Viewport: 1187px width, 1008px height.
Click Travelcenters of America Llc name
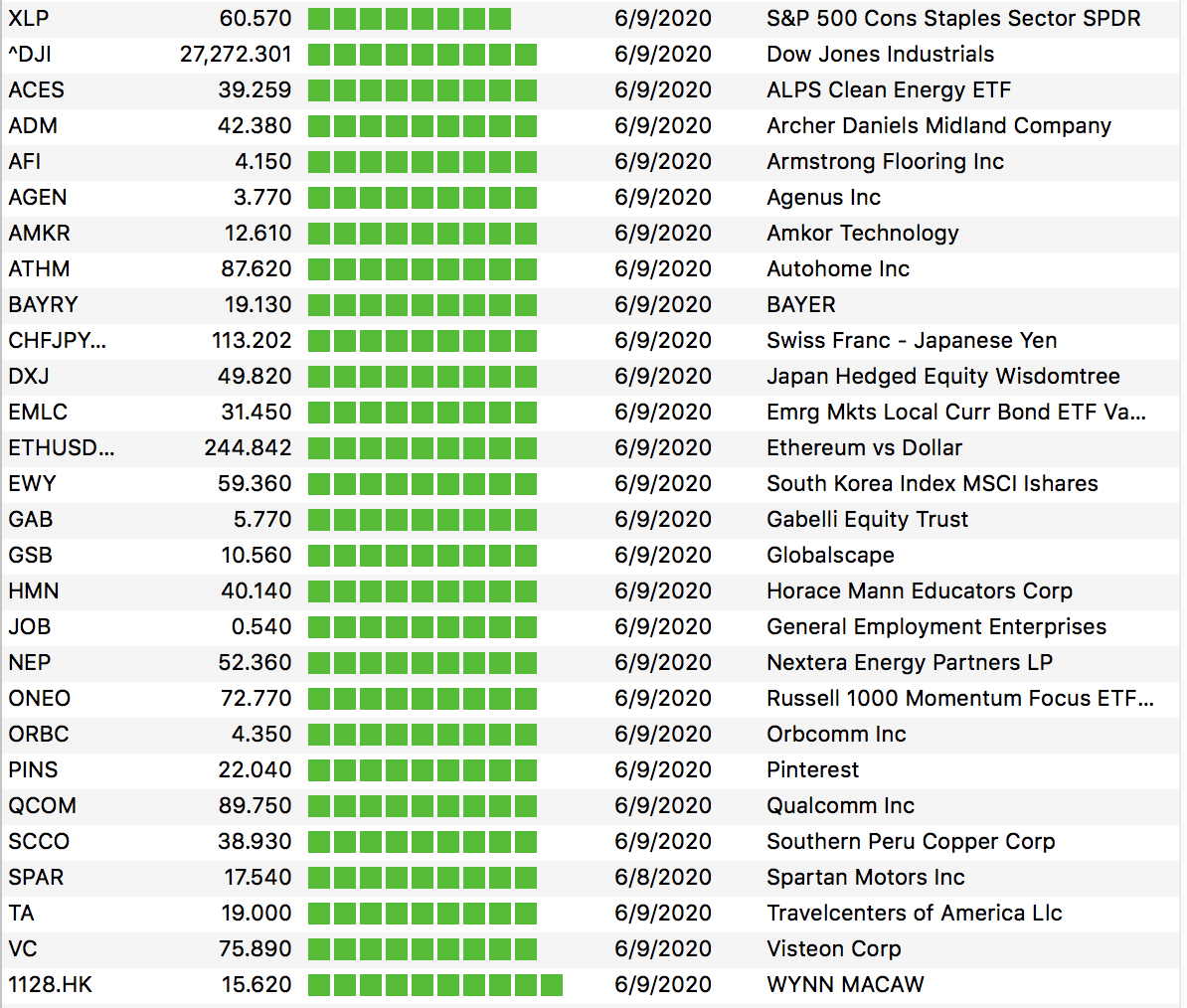915,914
